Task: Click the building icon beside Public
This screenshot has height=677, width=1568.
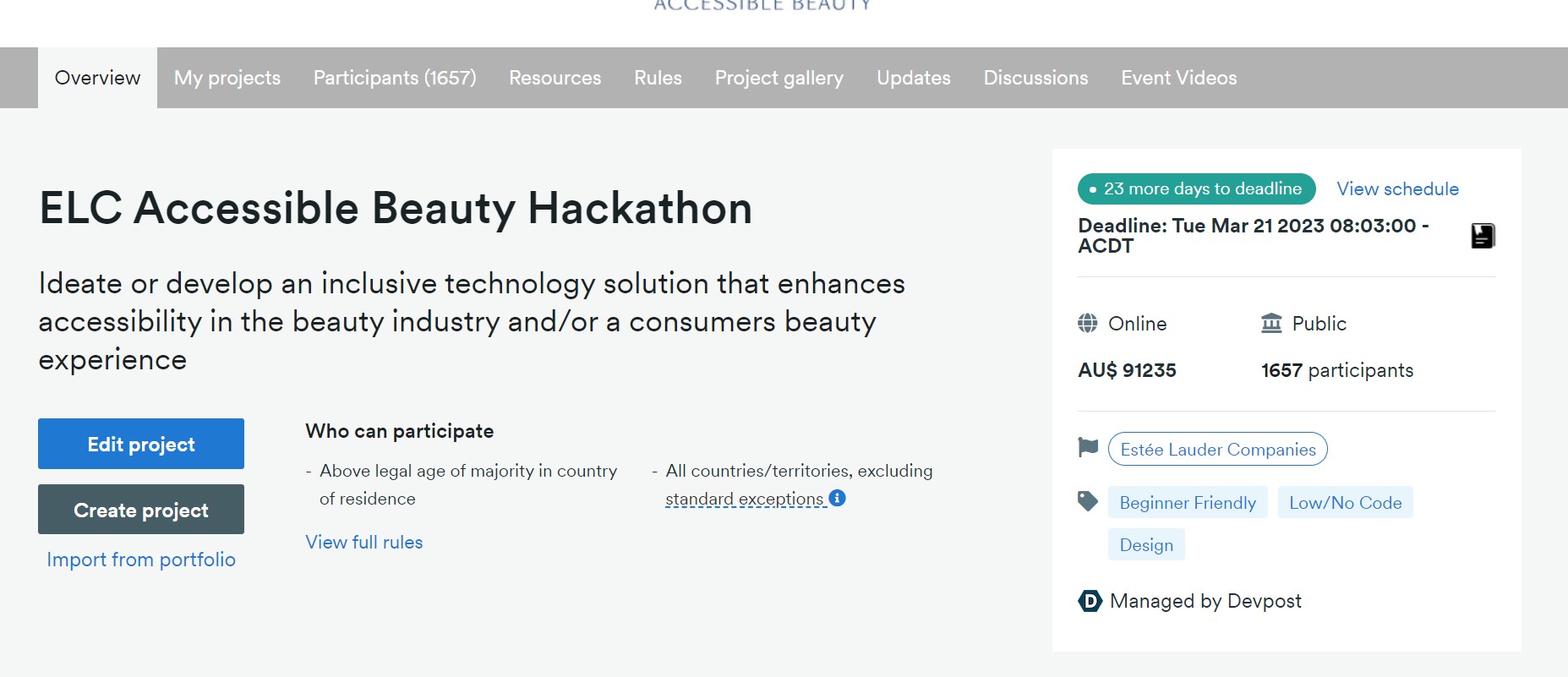Action: point(1271,323)
